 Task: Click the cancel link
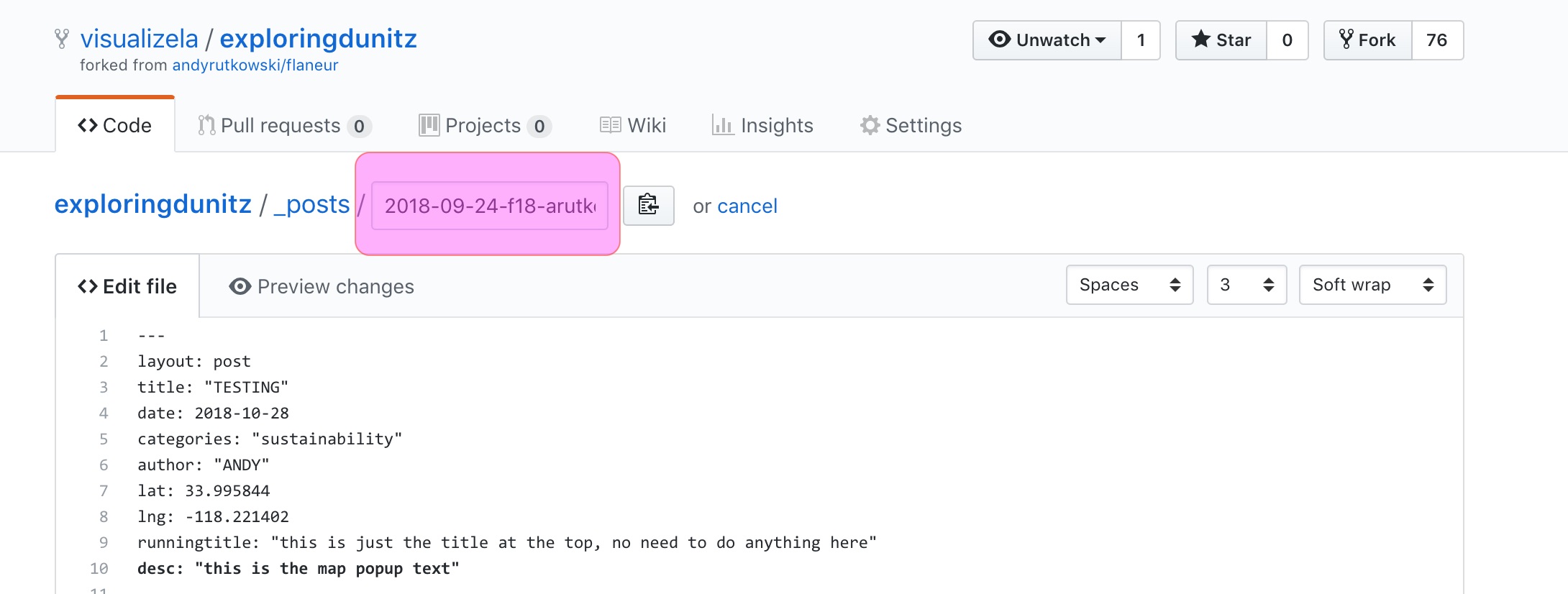(747, 206)
